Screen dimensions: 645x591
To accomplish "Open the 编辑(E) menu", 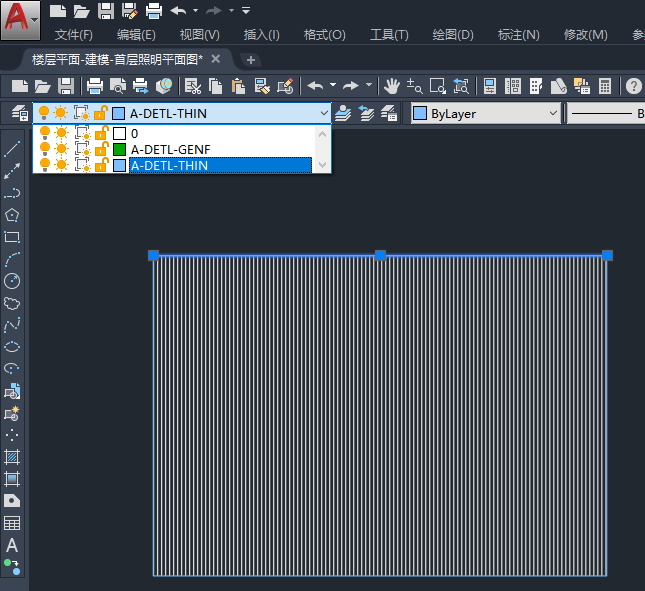I will pos(136,35).
